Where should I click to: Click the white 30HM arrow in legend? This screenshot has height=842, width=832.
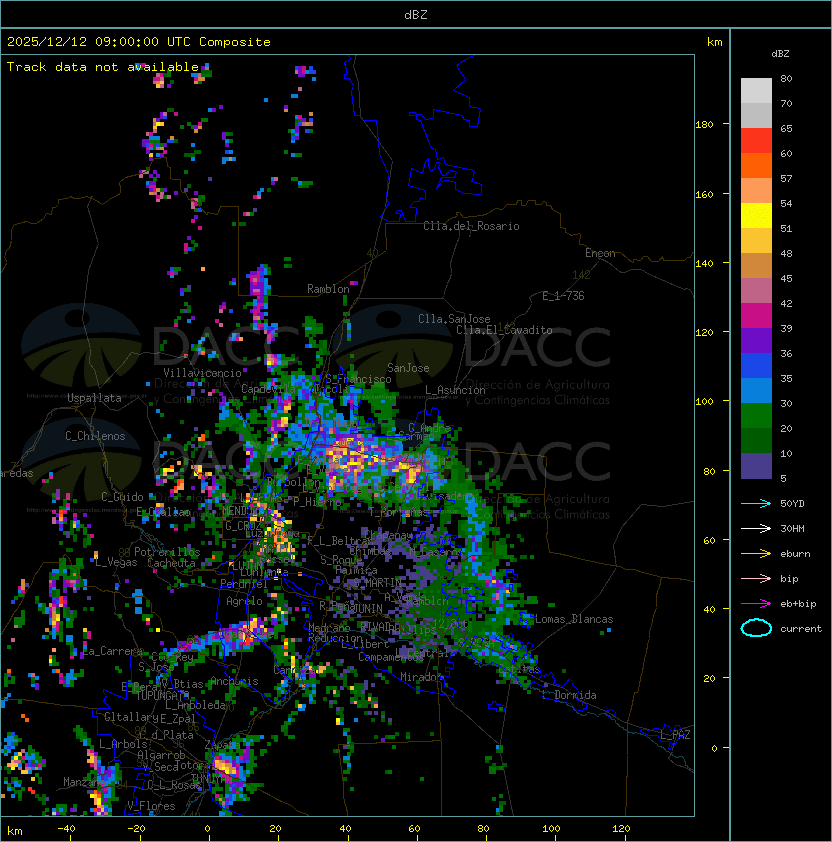756,528
